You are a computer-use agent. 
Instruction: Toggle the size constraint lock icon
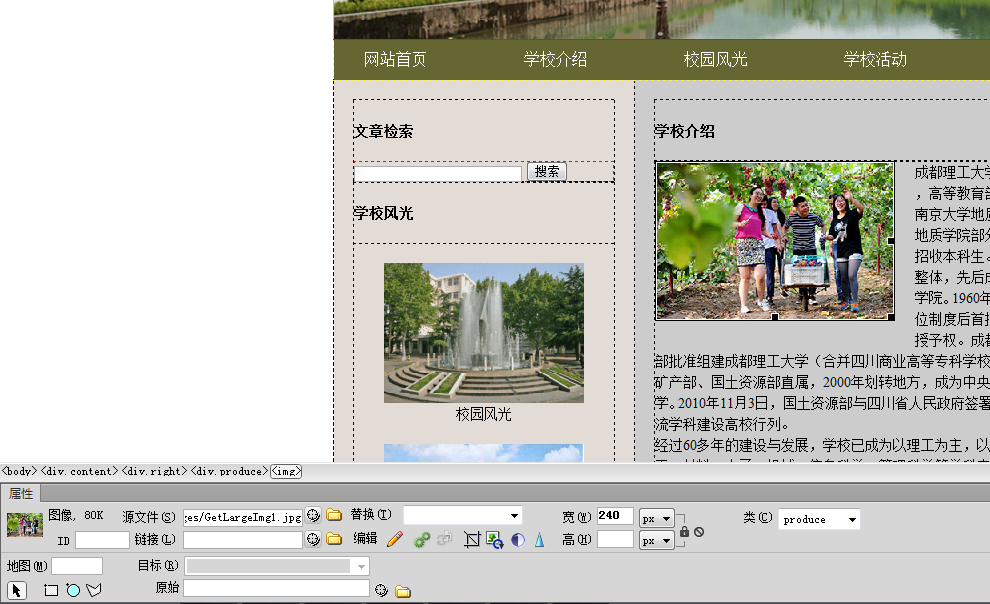click(684, 531)
